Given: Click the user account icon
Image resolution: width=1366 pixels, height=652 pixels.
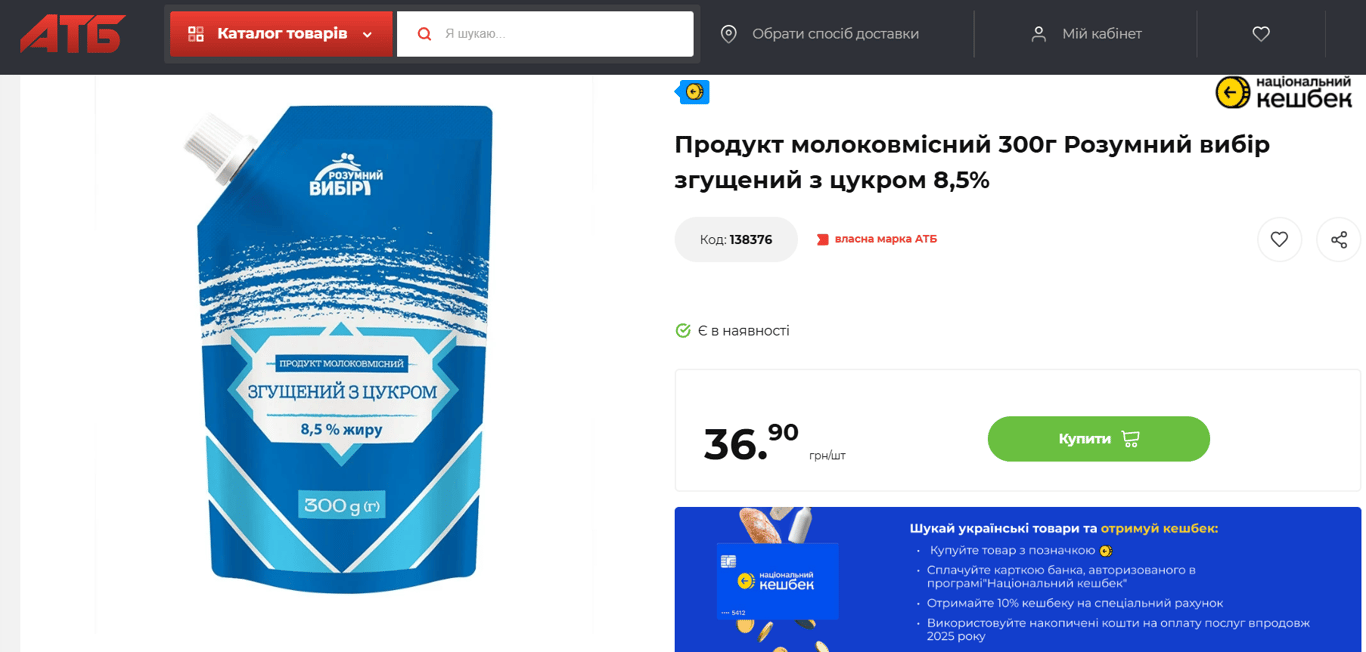Looking at the screenshot, I should 1039,34.
